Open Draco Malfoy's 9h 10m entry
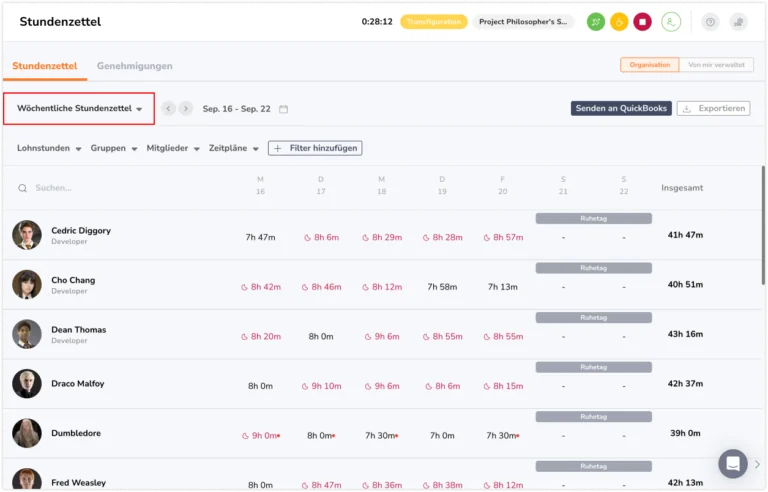 click(321, 386)
